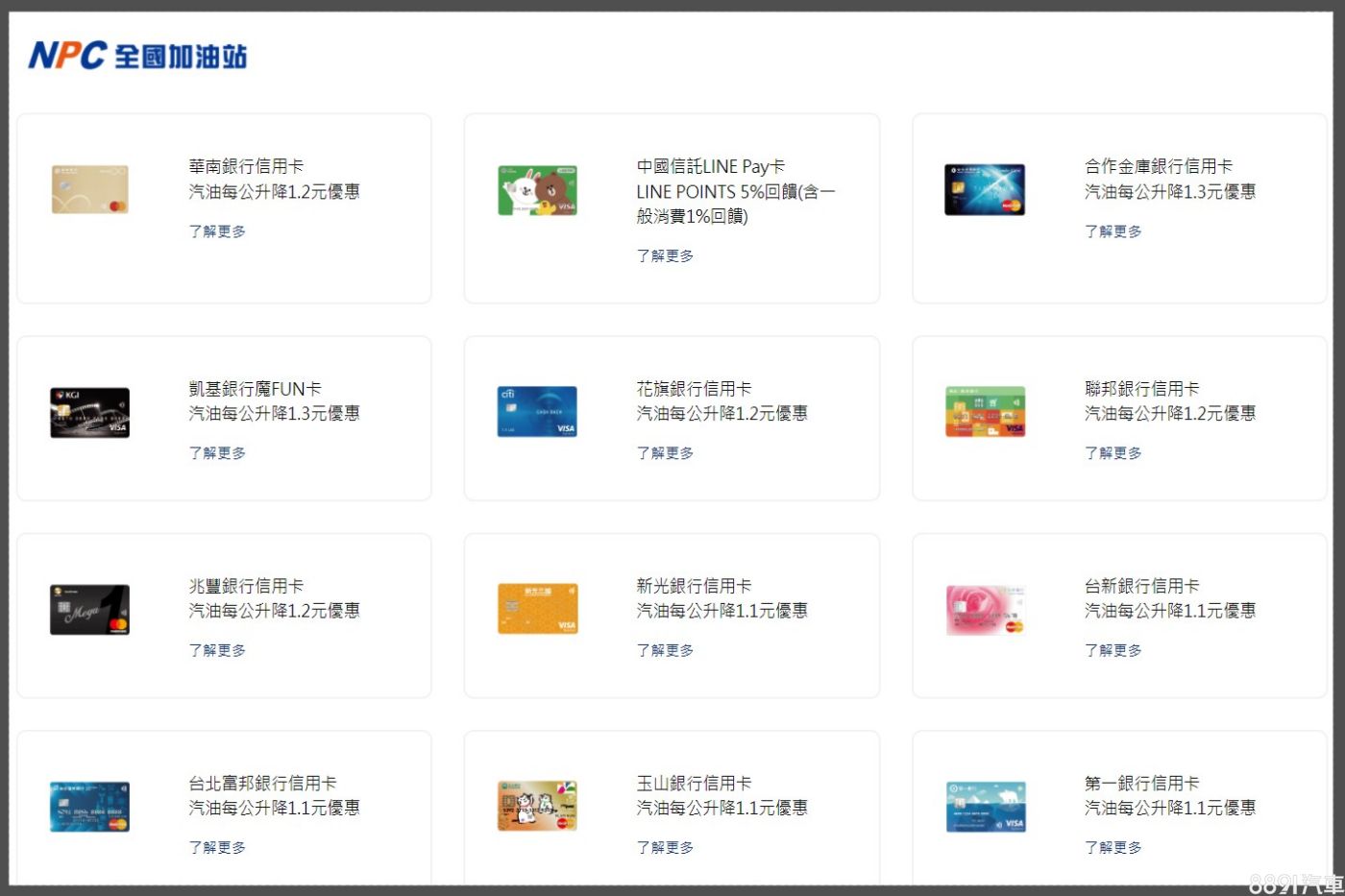This screenshot has width=1345, height=896.
Task: Open 了解更多 for 凱基銀行魔FUN卡
Action: click(x=217, y=452)
